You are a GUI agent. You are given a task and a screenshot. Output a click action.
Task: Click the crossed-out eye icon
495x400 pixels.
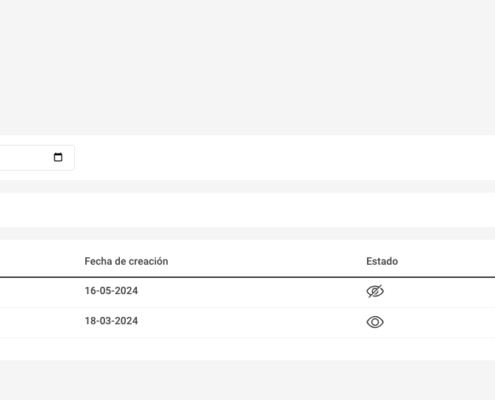pyautogui.click(x=375, y=291)
